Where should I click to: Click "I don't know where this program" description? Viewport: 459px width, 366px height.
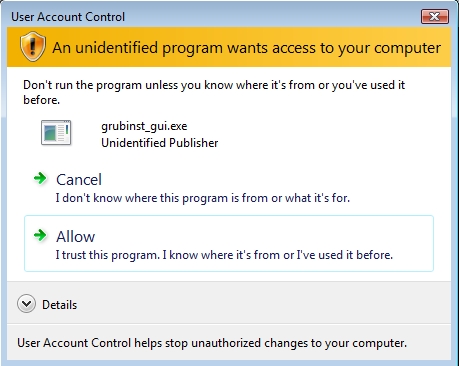(x=203, y=198)
